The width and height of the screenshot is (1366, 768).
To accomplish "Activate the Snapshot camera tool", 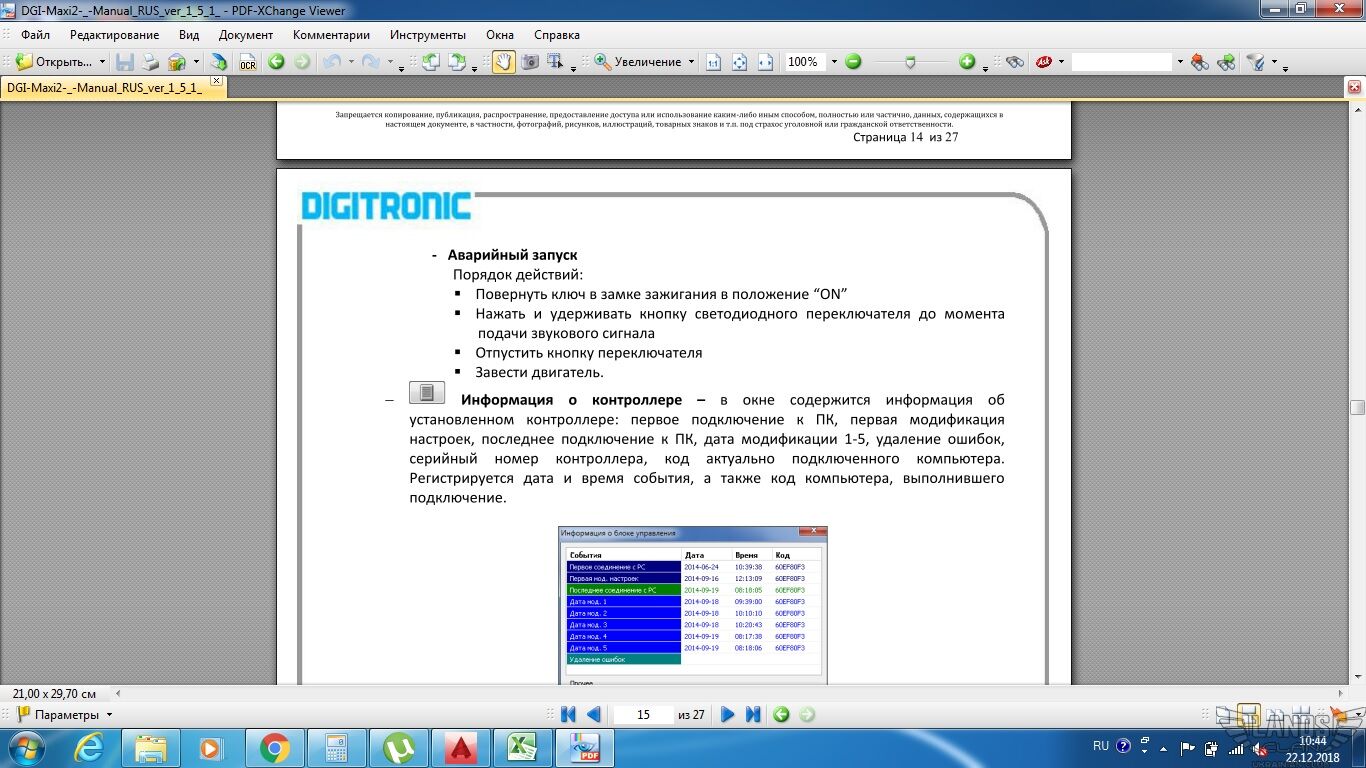I will [530, 62].
